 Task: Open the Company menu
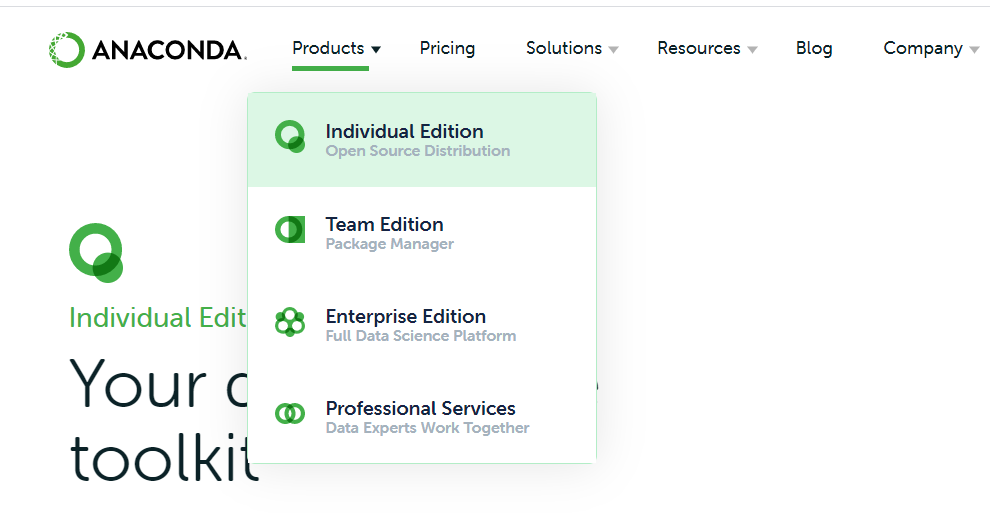pos(923,48)
